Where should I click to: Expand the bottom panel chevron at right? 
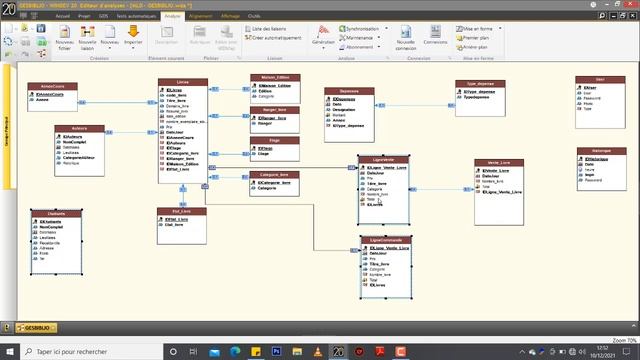tap(633, 326)
